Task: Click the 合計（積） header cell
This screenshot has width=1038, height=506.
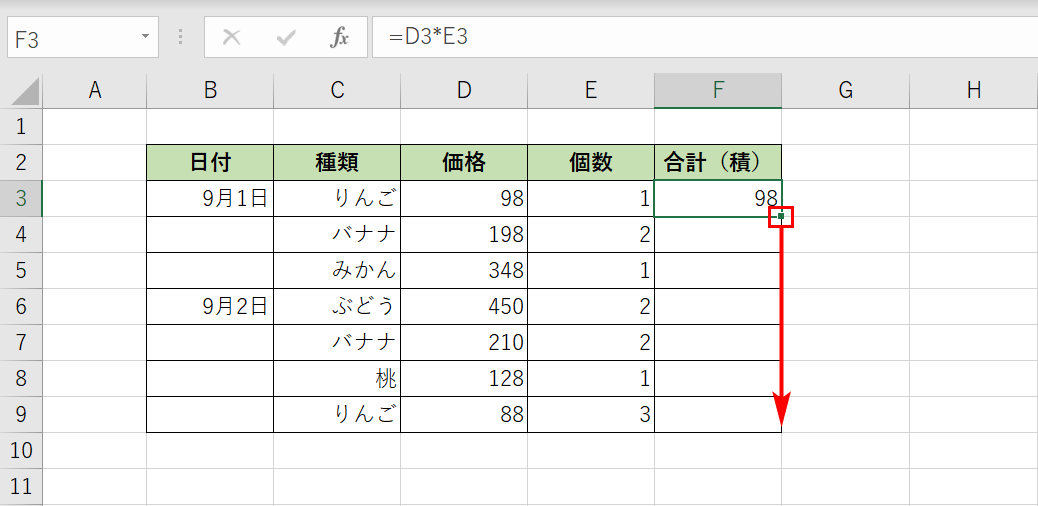Action: [x=718, y=162]
